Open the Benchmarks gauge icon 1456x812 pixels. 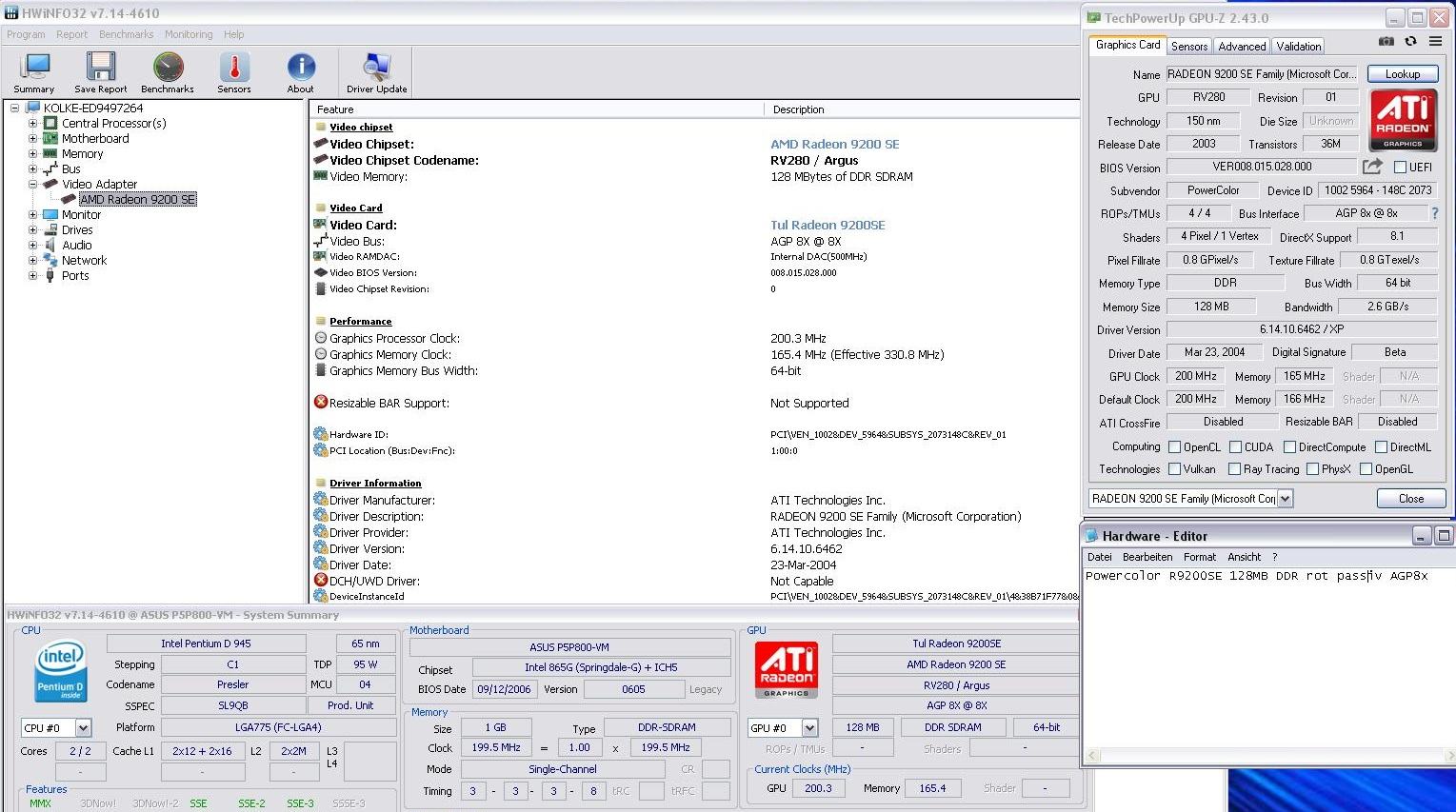168,73
